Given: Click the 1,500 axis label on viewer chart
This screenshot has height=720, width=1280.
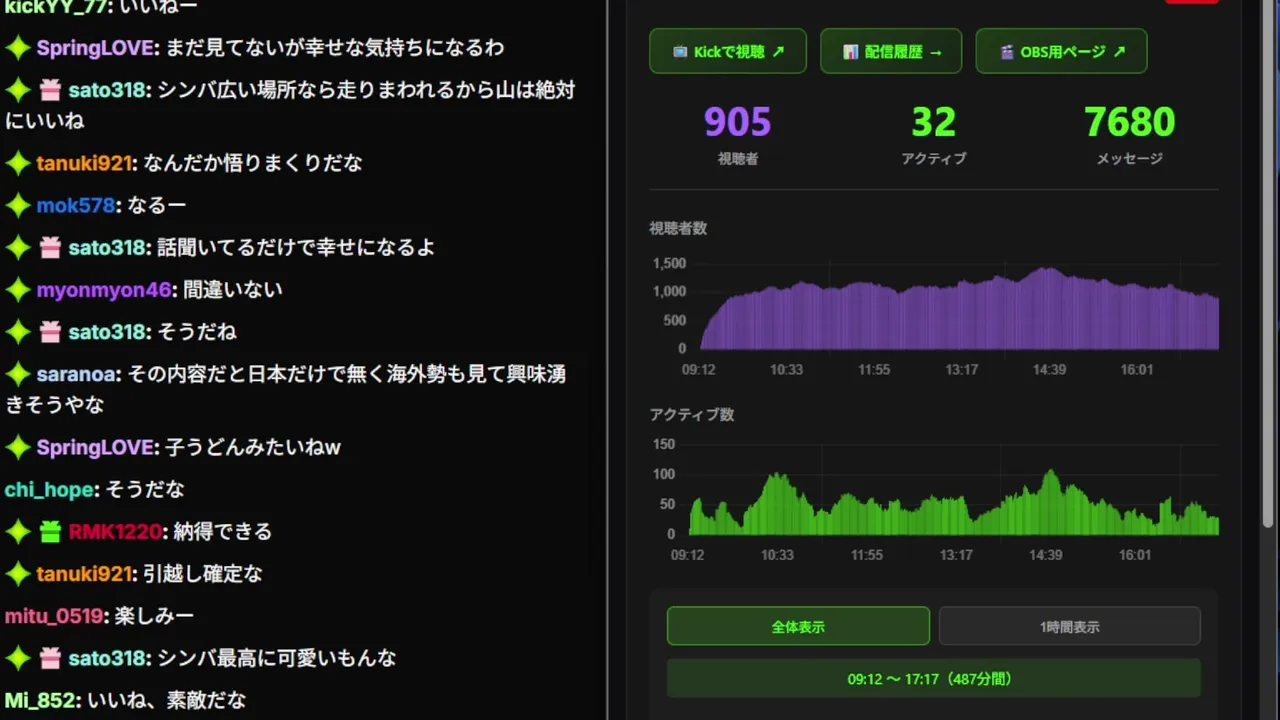Looking at the screenshot, I should coord(669,263).
